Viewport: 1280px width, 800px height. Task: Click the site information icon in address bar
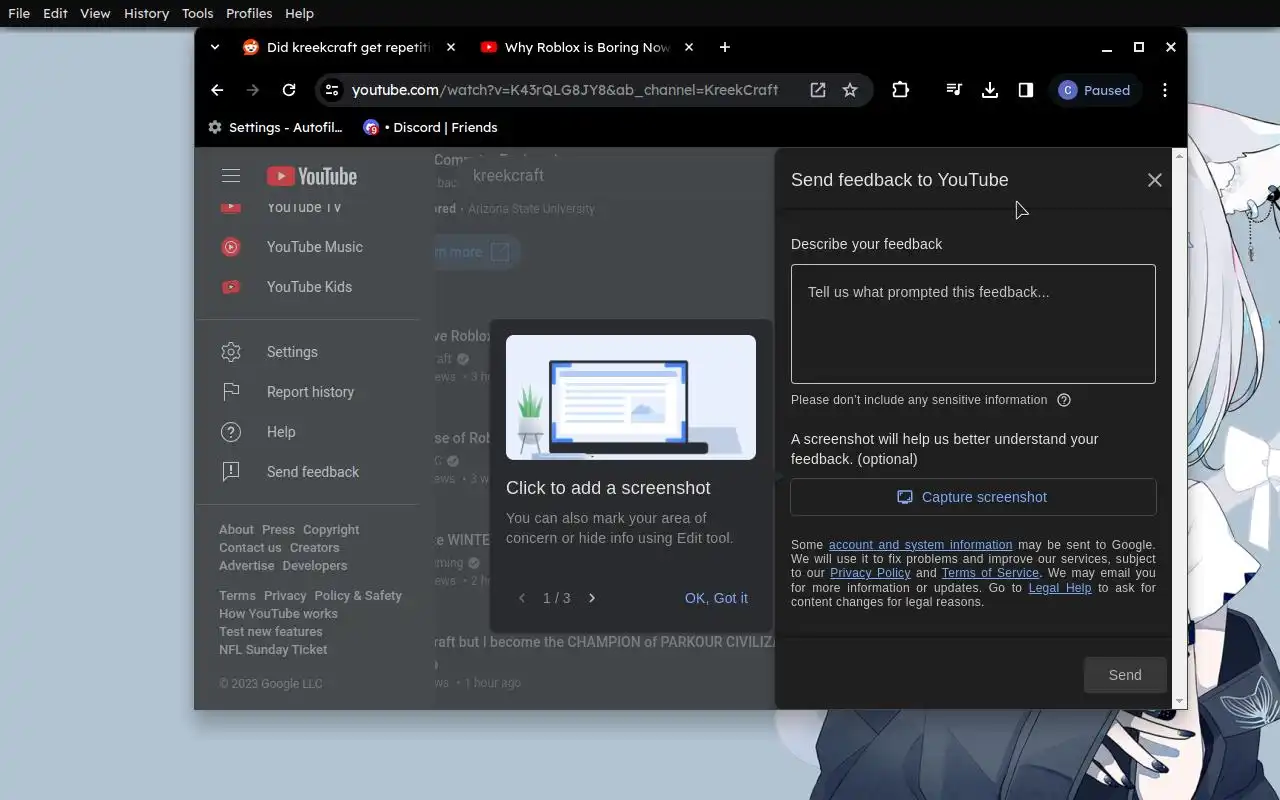coord(333,90)
